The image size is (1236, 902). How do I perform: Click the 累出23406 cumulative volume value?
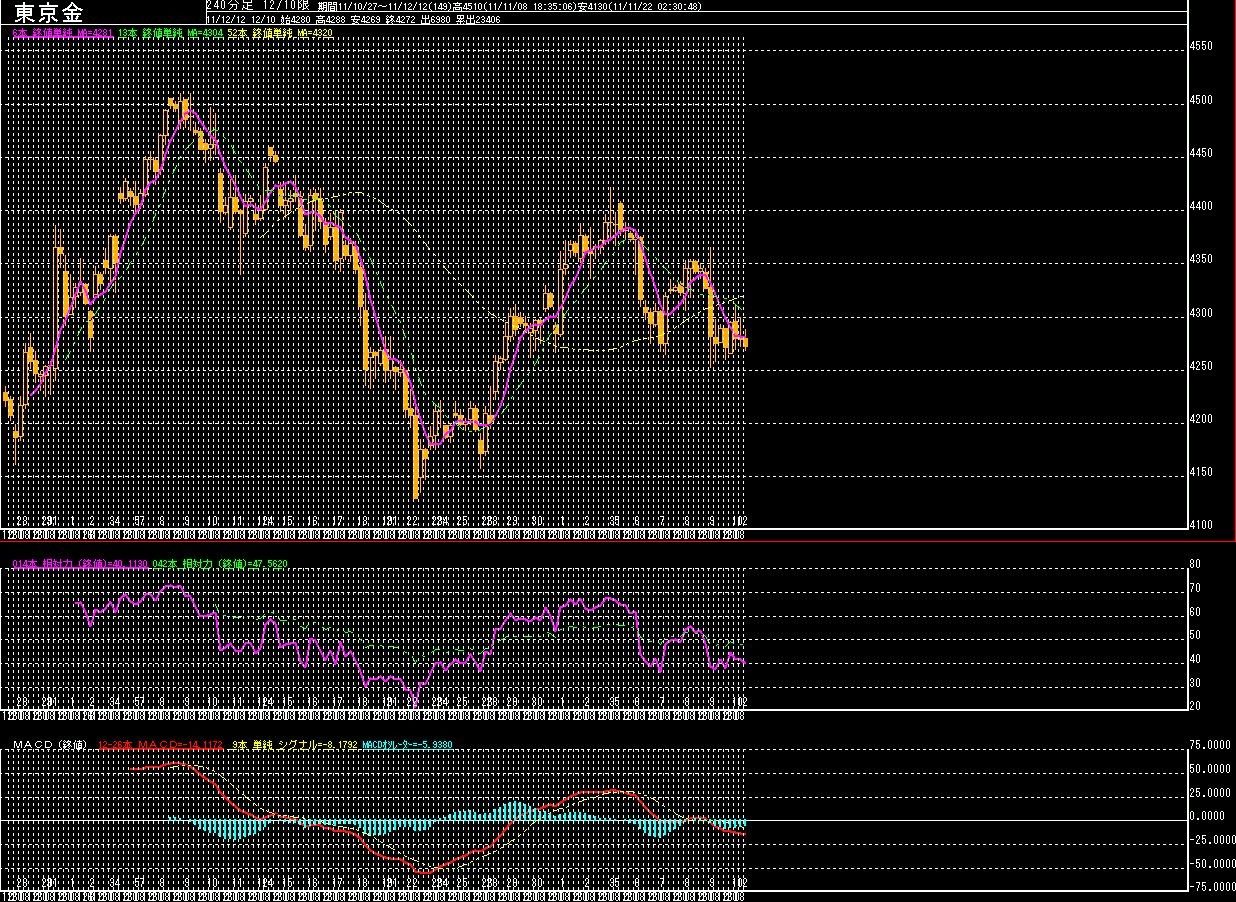click(x=478, y=19)
